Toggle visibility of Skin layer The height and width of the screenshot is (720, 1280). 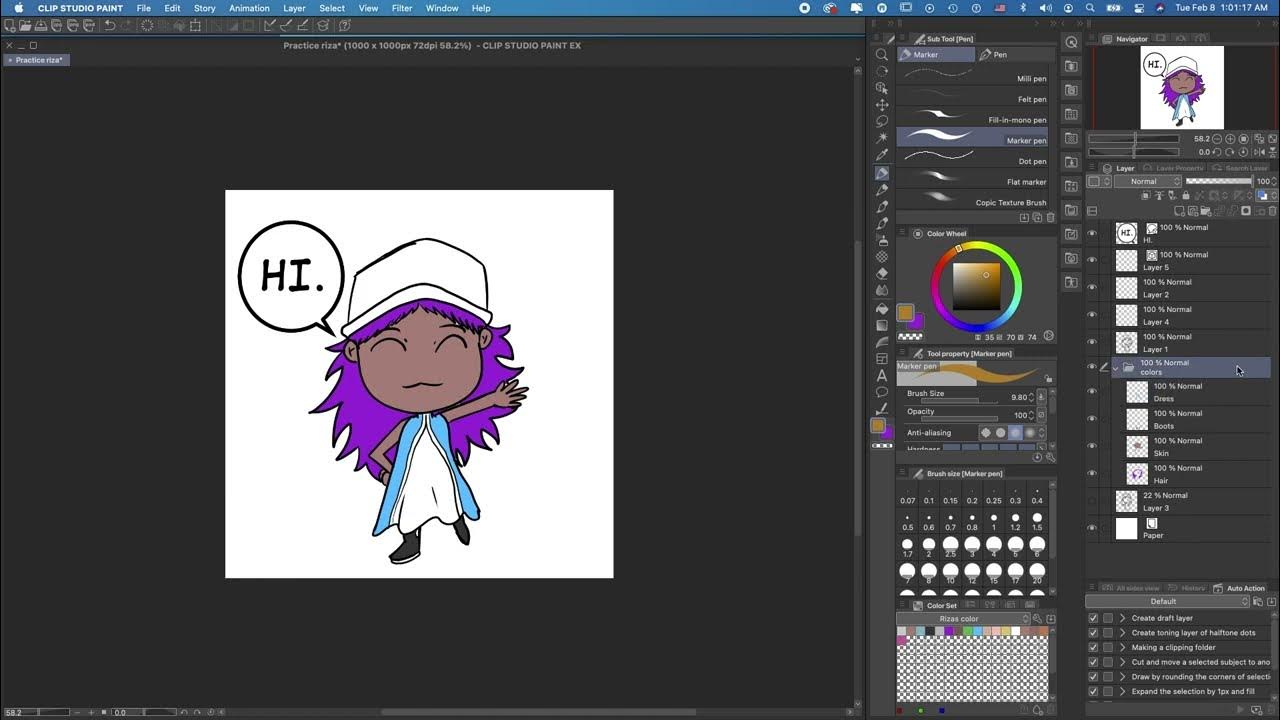click(x=1092, y=446)
